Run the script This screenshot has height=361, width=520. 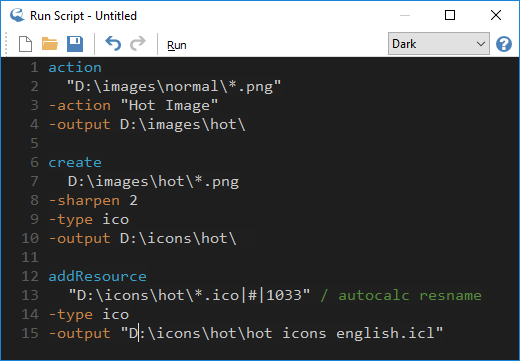click(177, 45)
